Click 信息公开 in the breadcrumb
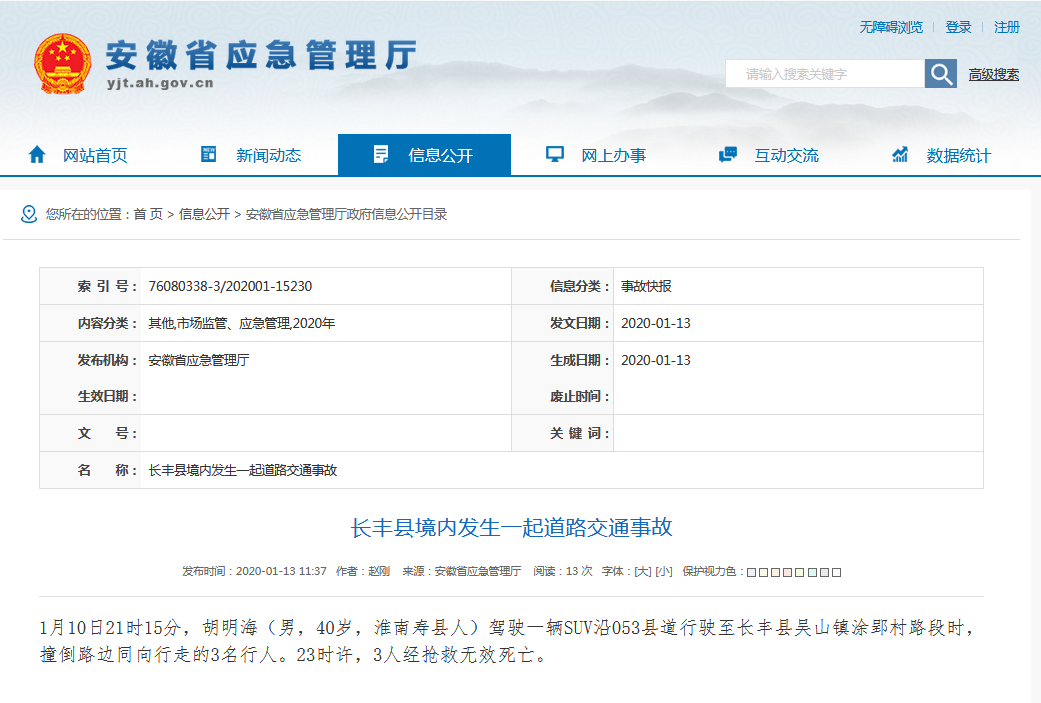Viewport: 1041px width, 703px height. click(x=204, y=214)
